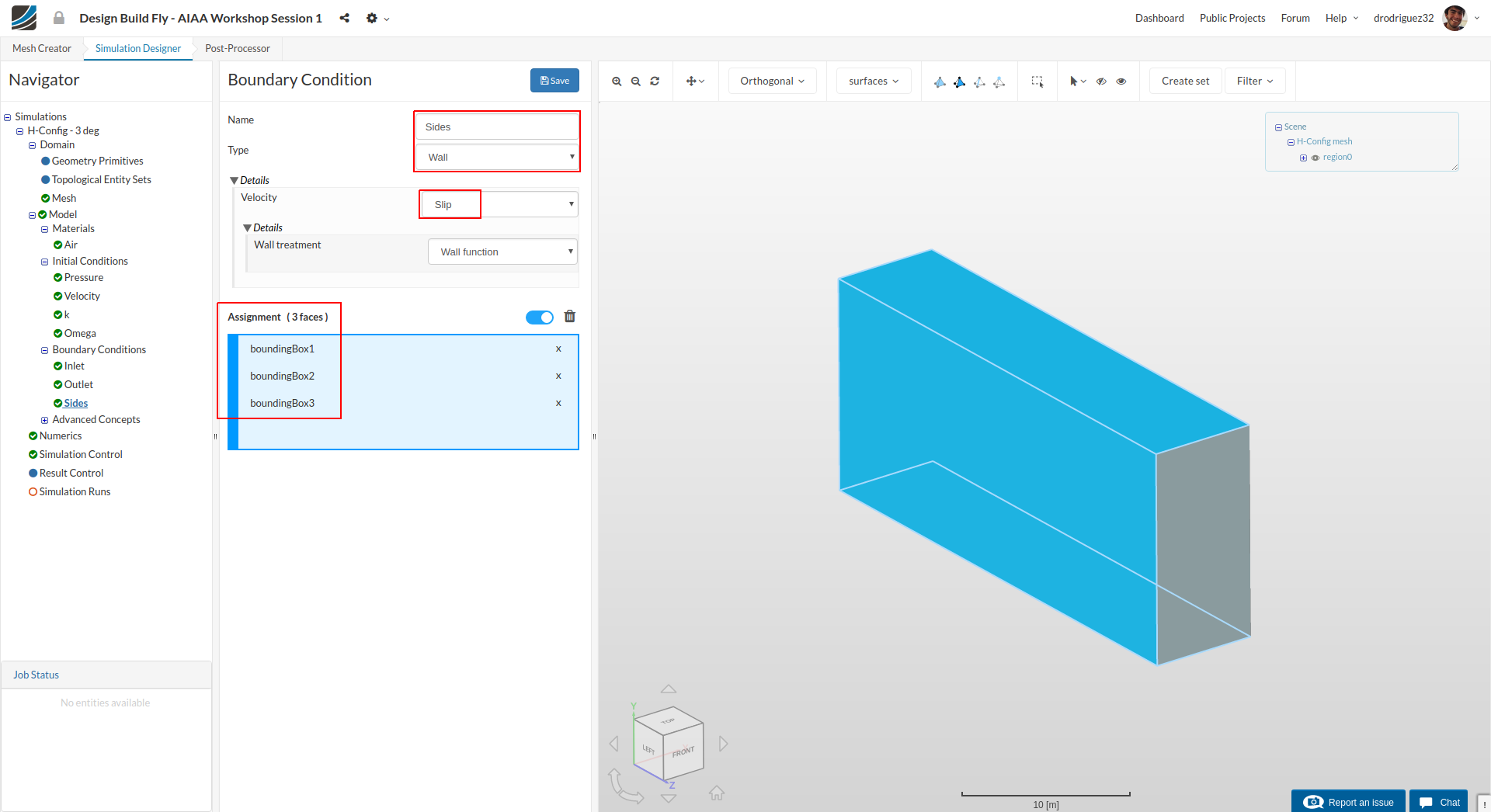Open the drodriguez32 user menu
Screen dimensions: 1491x812
pyautogui.click(x=1427, y=18)
